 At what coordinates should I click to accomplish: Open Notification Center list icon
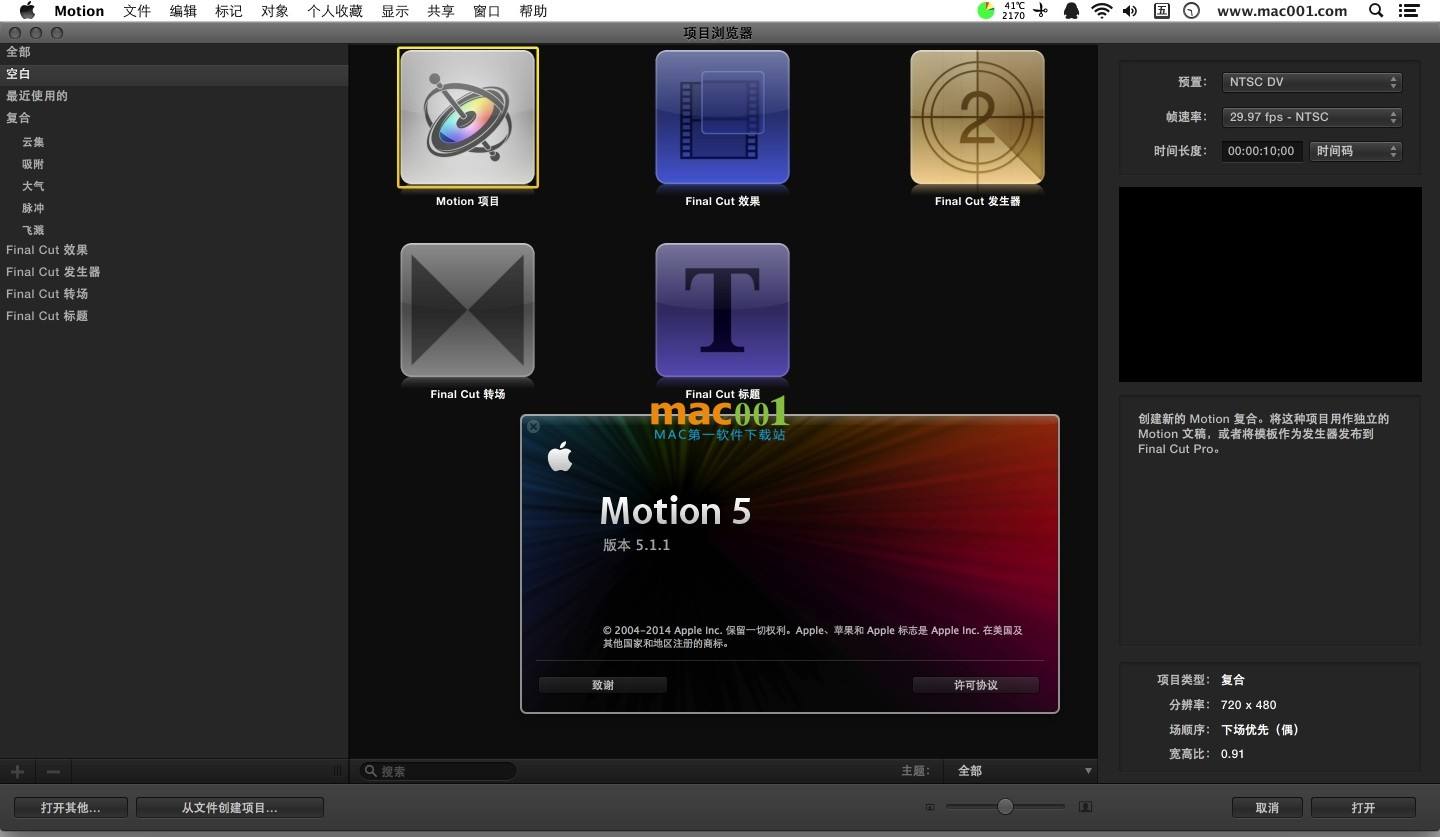click(x=1409, y=11)
